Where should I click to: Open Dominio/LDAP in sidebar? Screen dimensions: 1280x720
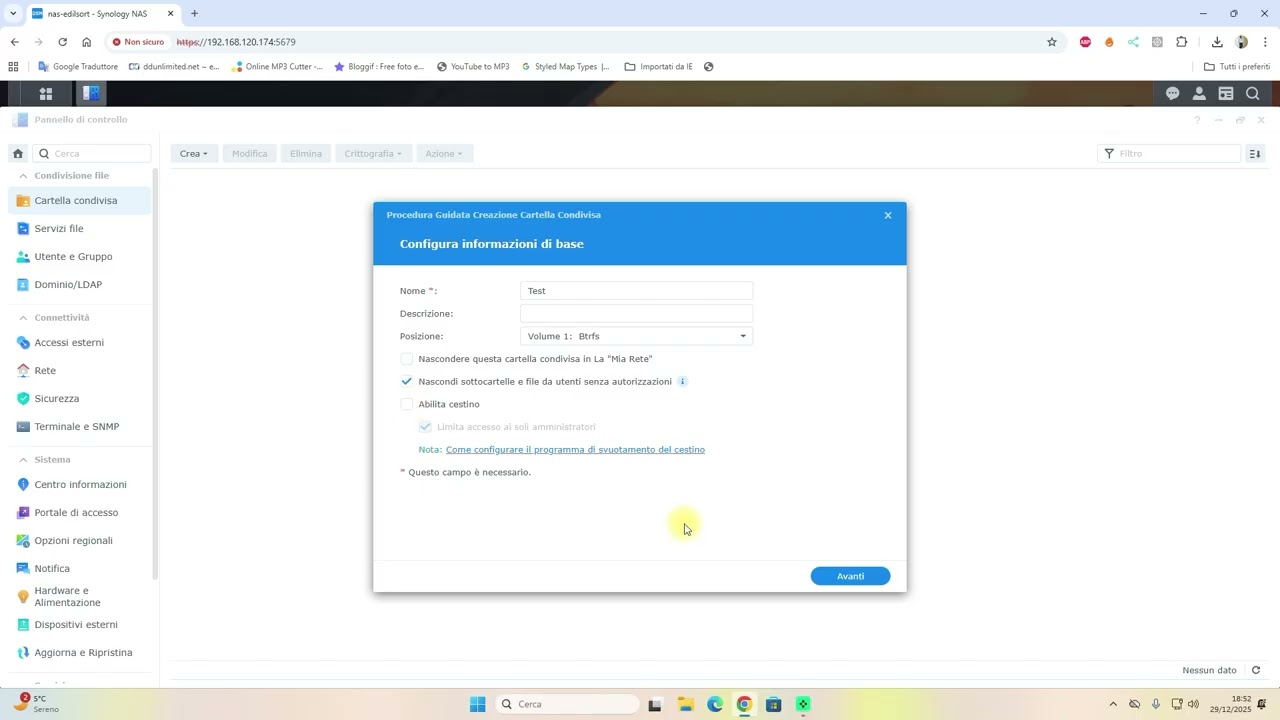click(80, 285)
